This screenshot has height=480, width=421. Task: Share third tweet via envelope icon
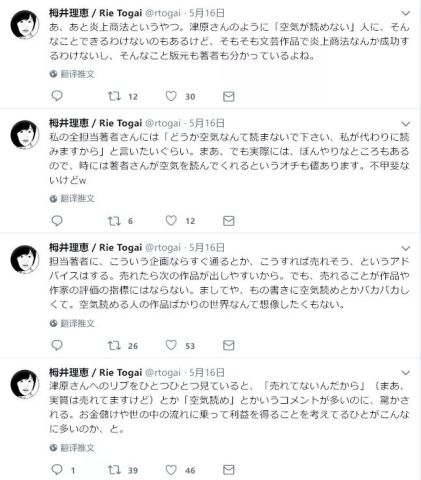(x=228, y=345)
